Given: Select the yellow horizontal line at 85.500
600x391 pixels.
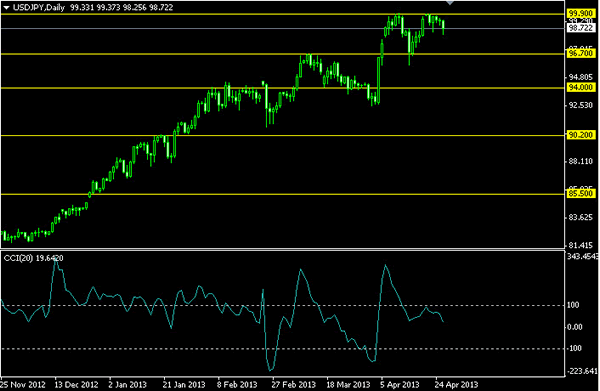Looking at the screenshot, I should pos(282,194).
